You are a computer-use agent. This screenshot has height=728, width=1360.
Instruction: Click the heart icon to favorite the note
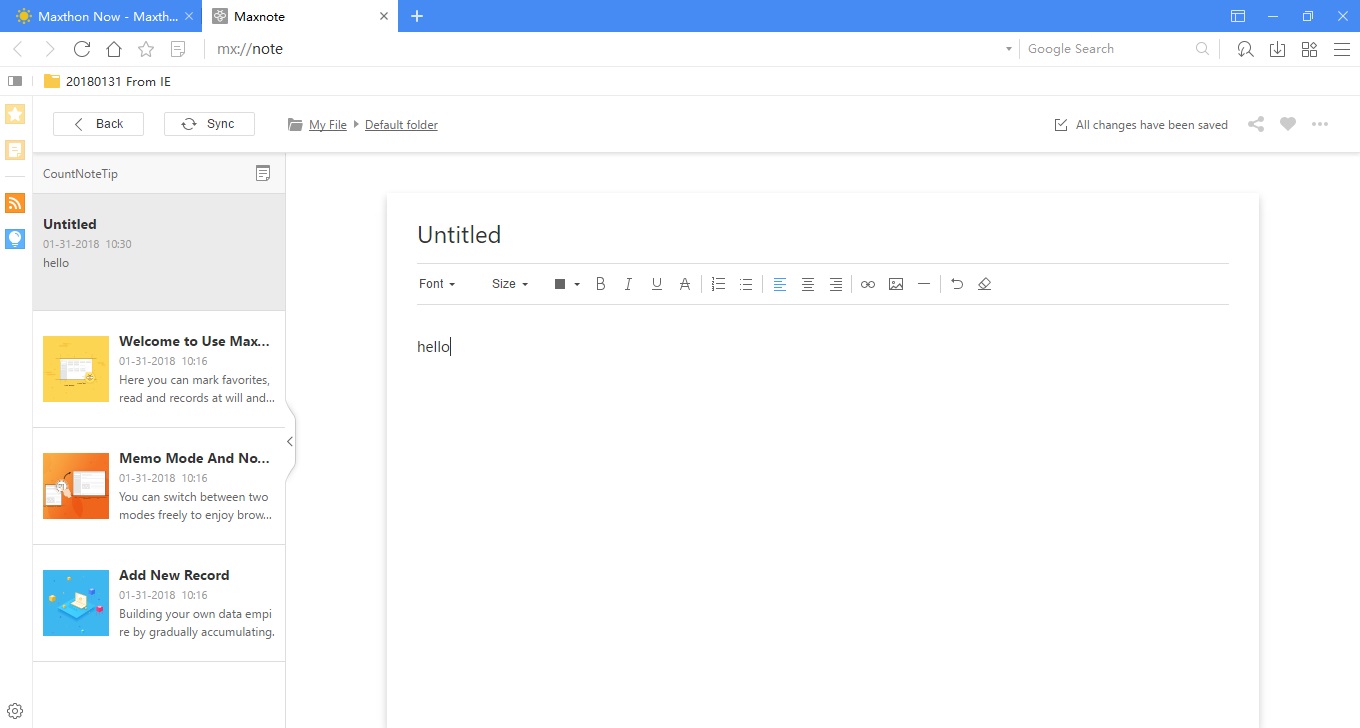click(1287, 123)
